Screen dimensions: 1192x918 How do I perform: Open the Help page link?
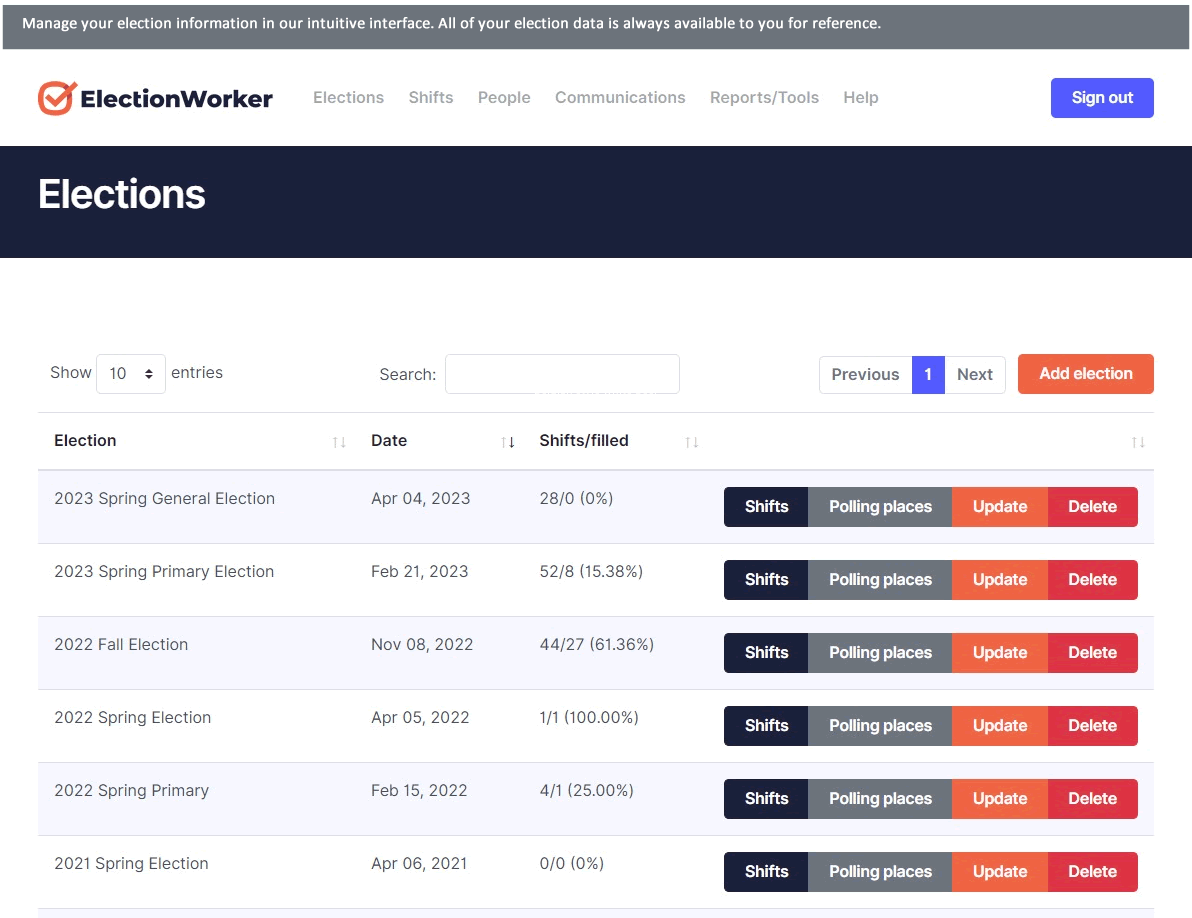tap(860, 98)
